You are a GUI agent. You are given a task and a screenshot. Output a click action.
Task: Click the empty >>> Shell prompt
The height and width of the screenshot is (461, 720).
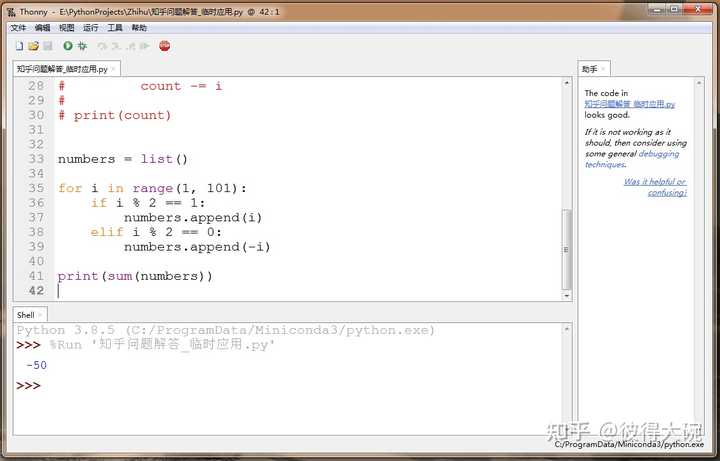coord(28,385)
